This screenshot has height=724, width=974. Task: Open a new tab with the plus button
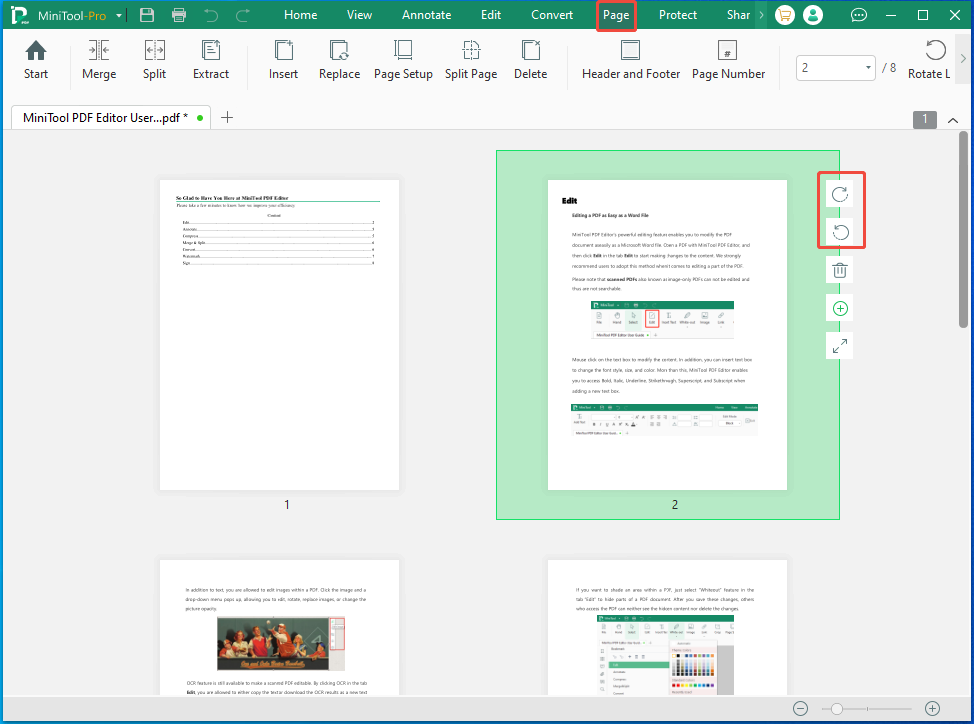tap(227, 117)
